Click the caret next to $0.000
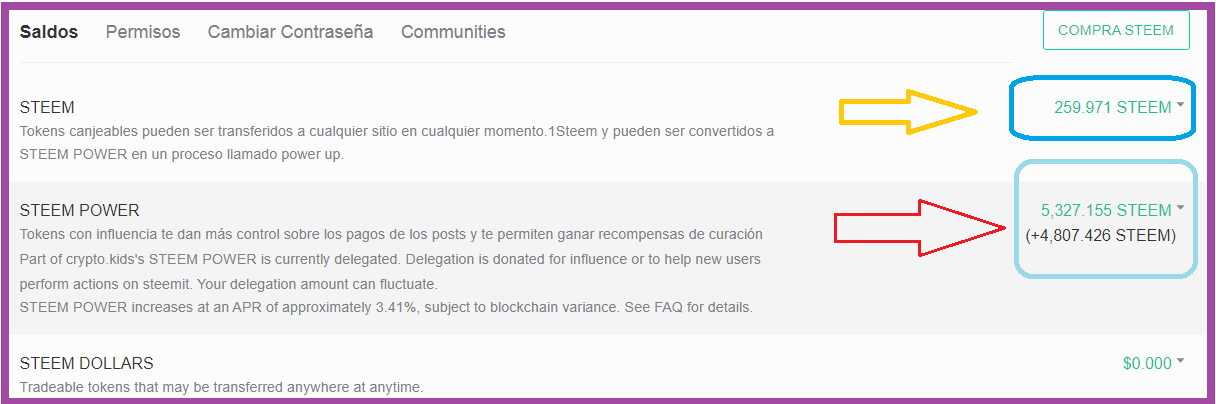1216x404 pixels. pyautogui.click(x=1181, y=361)
